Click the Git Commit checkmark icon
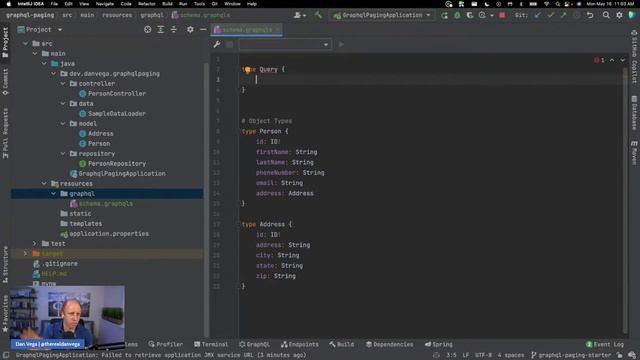640x360 pixels. click(x=551, y=15)
